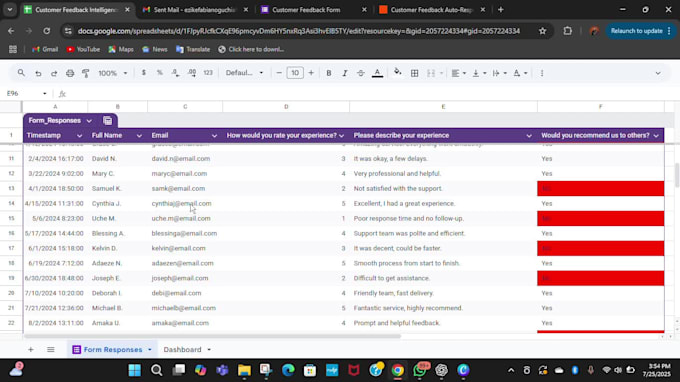Open File Explorer from the taskbar
This screenshot has height=382, width=680.
tap(244, 370)
